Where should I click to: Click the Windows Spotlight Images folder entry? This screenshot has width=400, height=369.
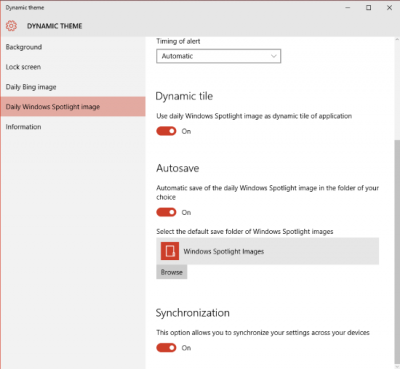(268, 251)
